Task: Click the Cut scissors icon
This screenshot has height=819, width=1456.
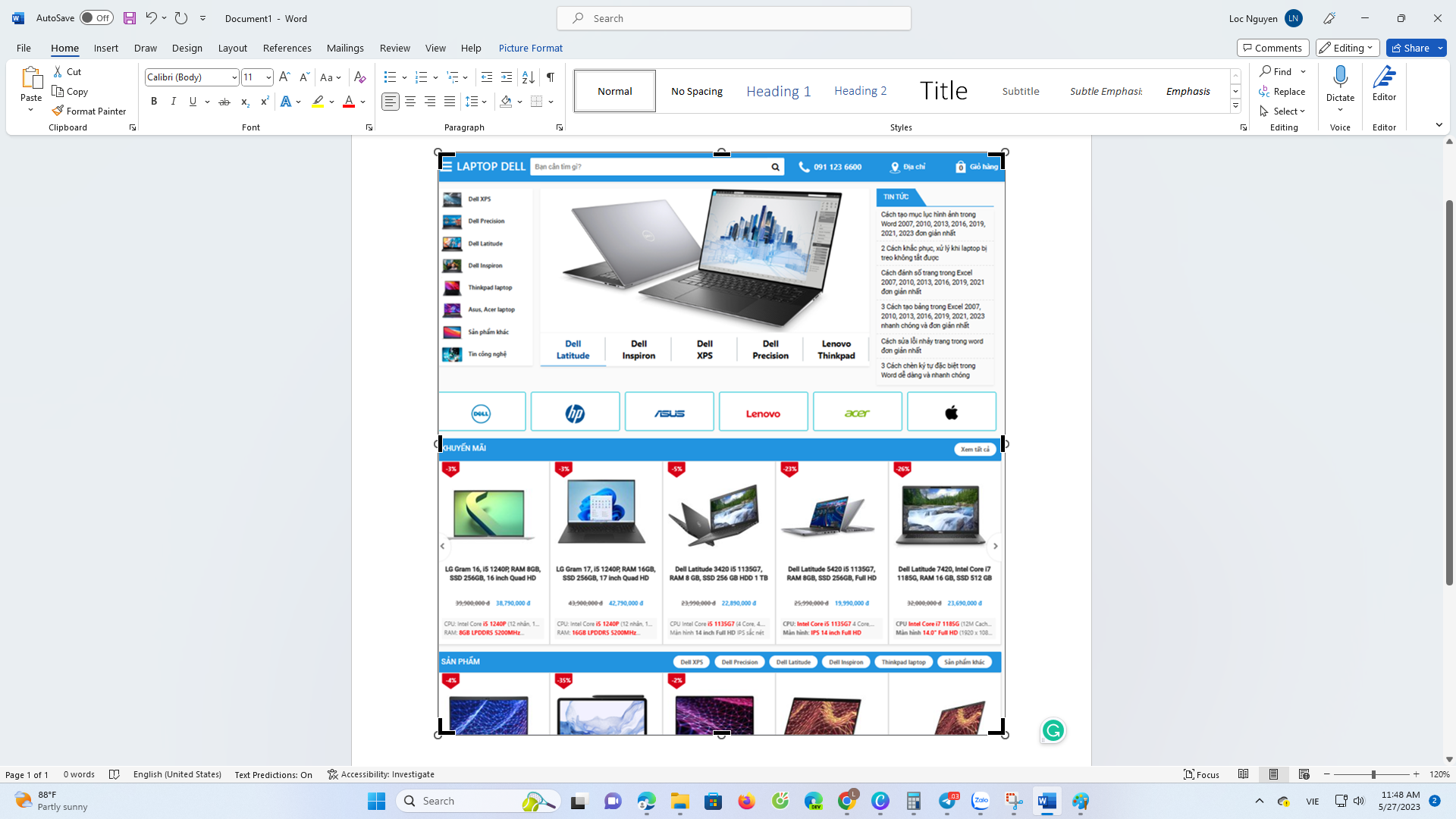Action: pyautogui.click(x=58, y=71)
